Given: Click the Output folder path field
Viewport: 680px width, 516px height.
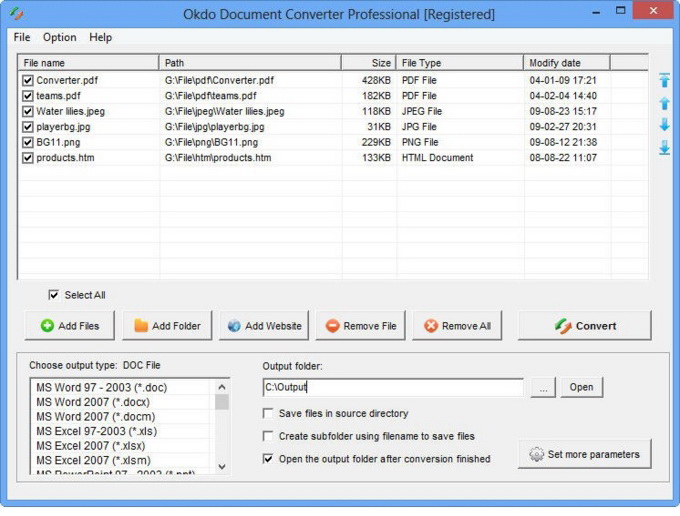Looking at the screenshot, I should pos(392,388).
